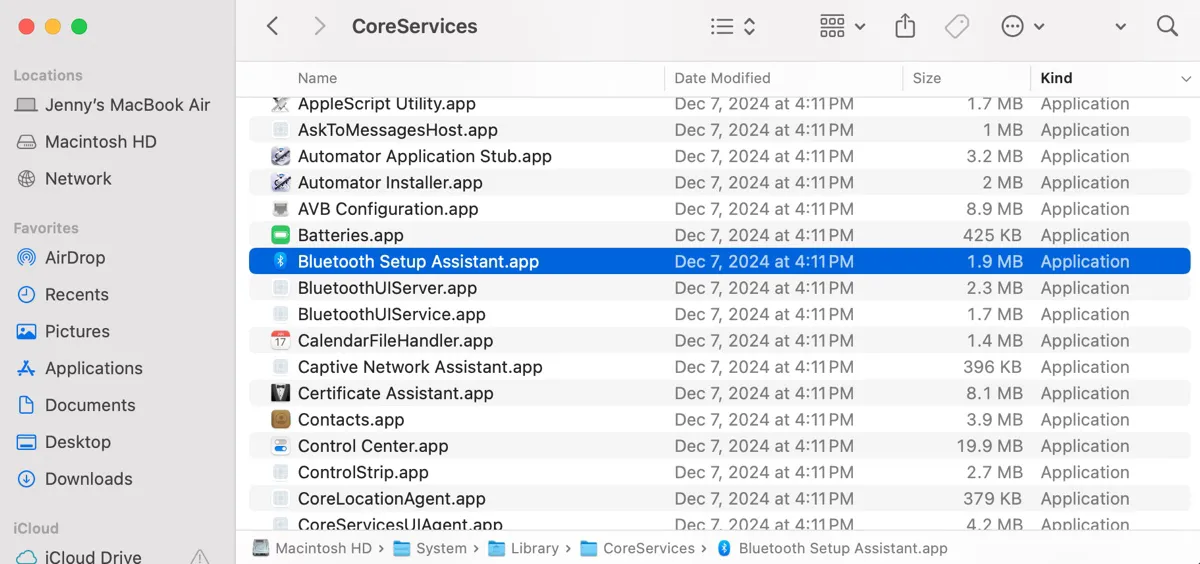The image size is (1200, 564).
Task: Click the Contacts.app icon
Action: pos(281,420)
